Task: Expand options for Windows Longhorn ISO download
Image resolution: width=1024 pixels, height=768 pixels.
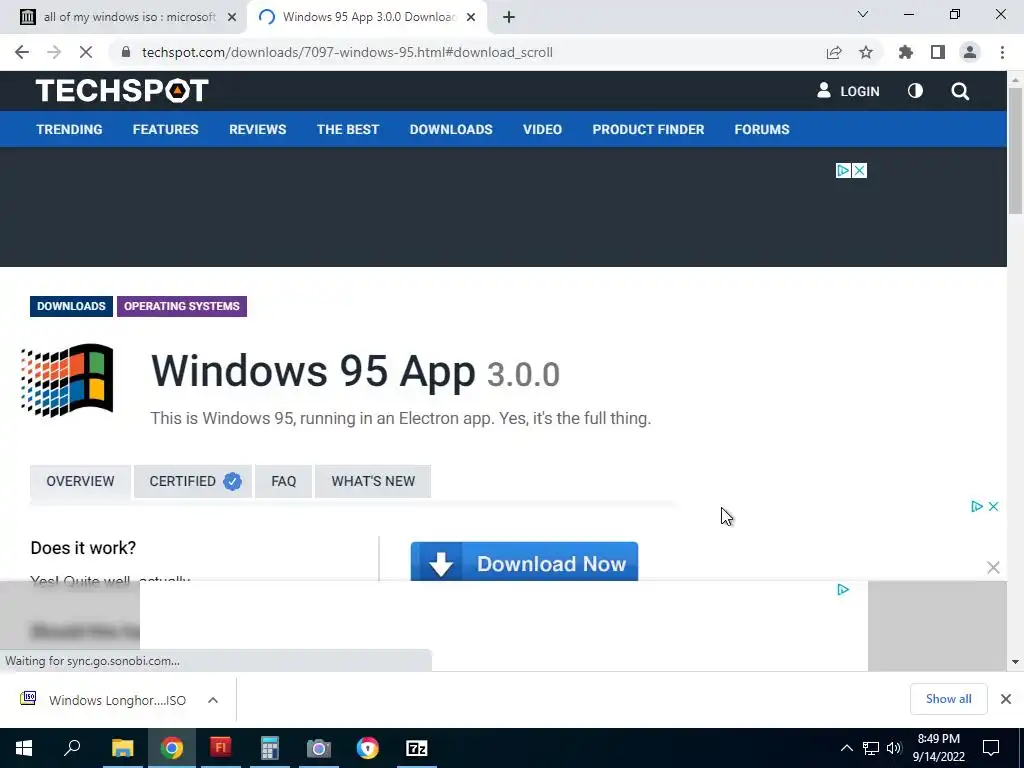Action: pos(213,700)
